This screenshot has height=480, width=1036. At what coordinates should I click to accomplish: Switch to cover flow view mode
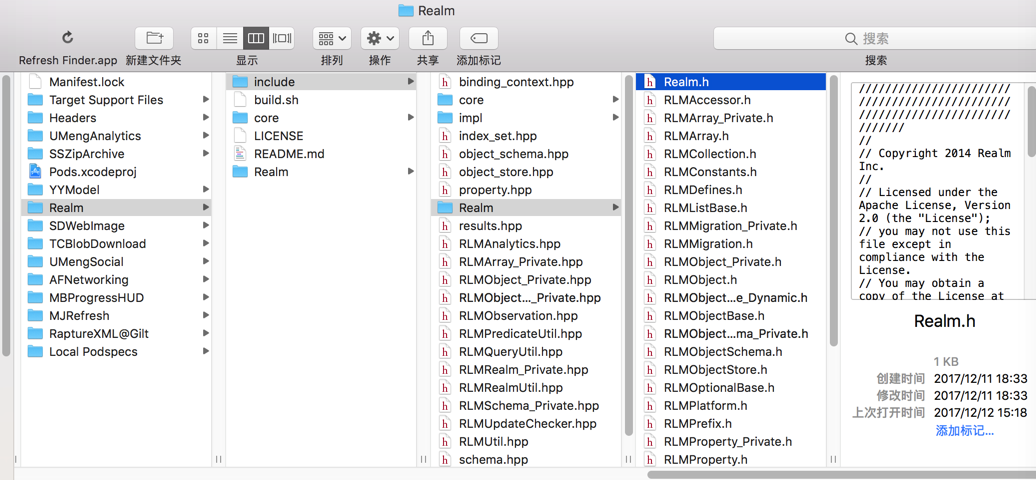coord(281,38)
